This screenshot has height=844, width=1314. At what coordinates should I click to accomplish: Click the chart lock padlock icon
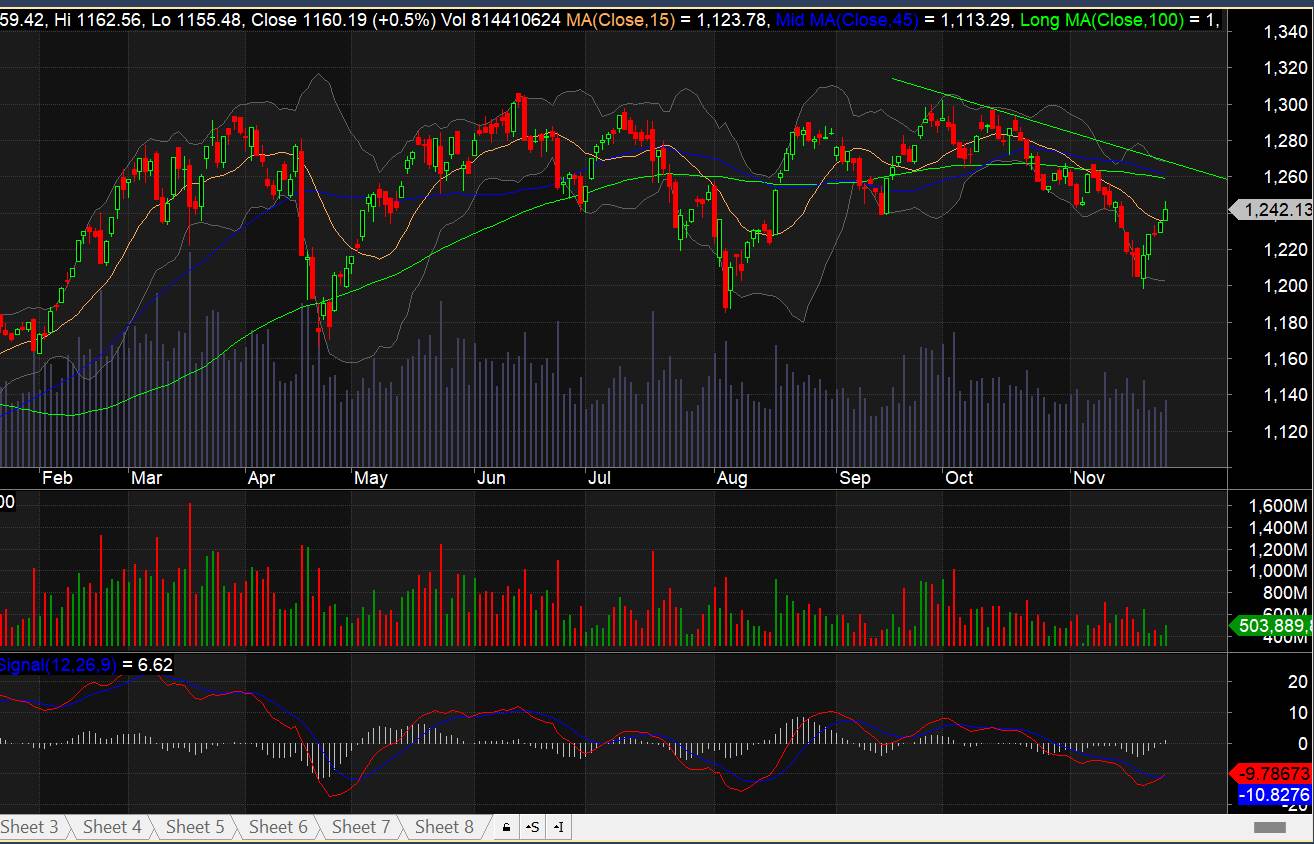click(x=506, y=827)
